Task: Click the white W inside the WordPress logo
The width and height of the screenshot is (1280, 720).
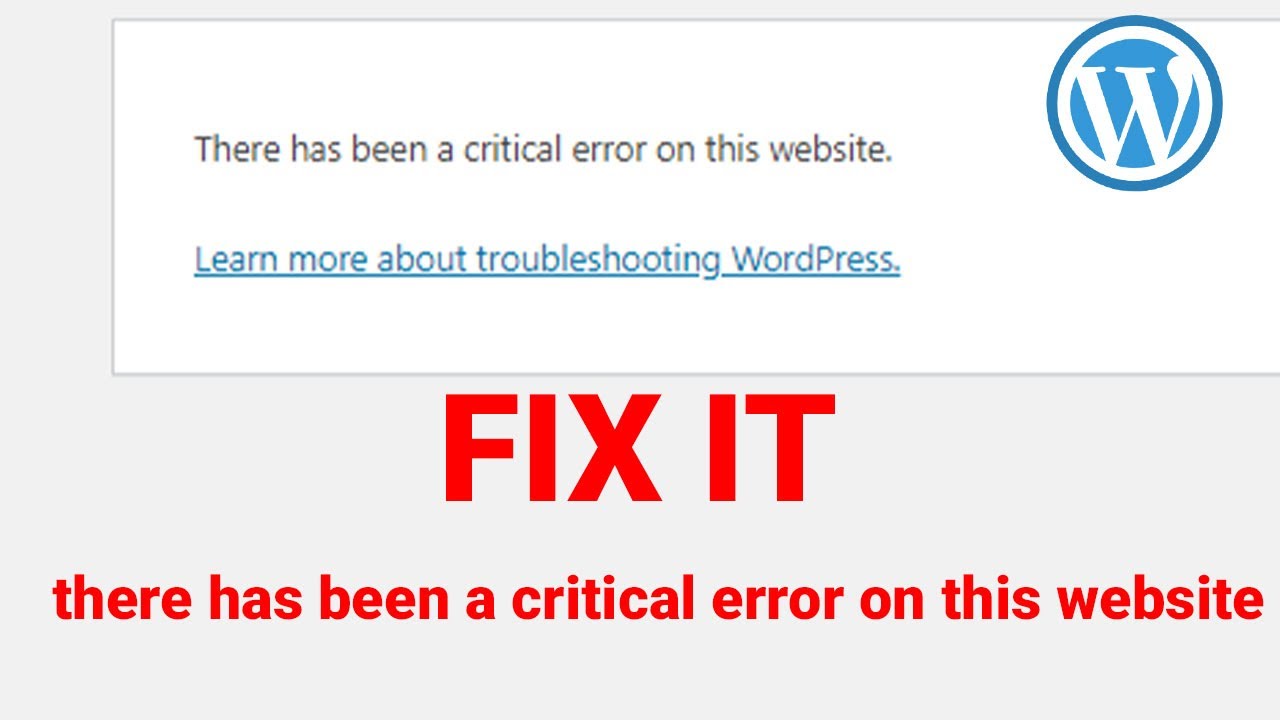Action: coord(1135,103)
